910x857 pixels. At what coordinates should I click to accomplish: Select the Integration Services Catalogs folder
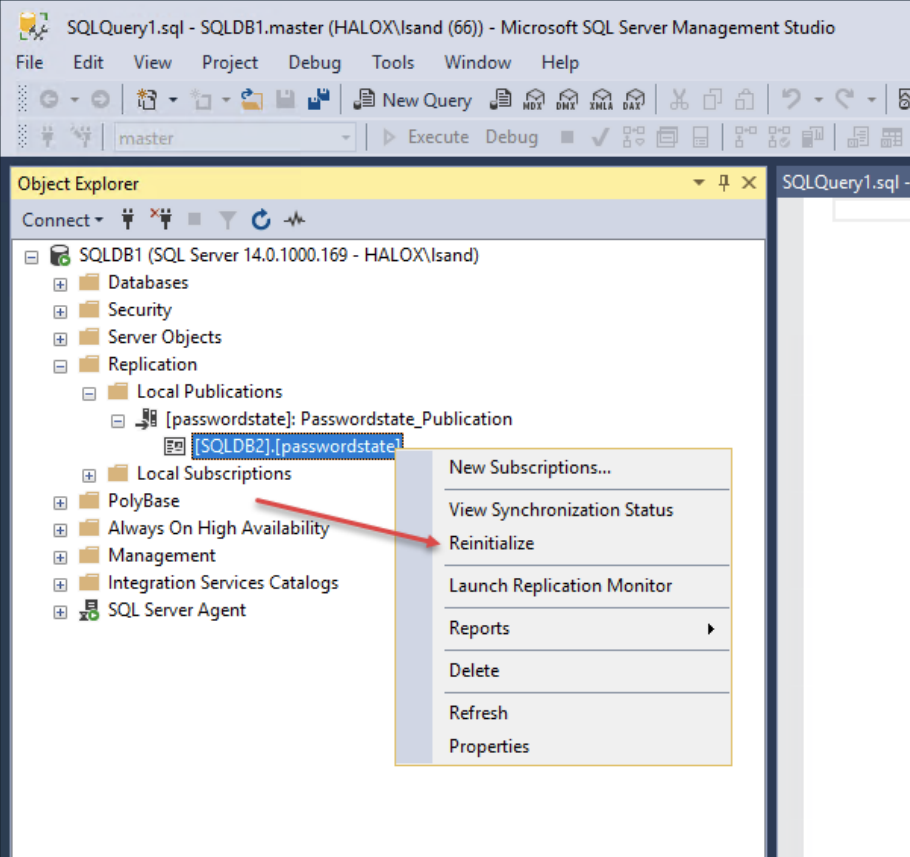click(x=223, y=583)
